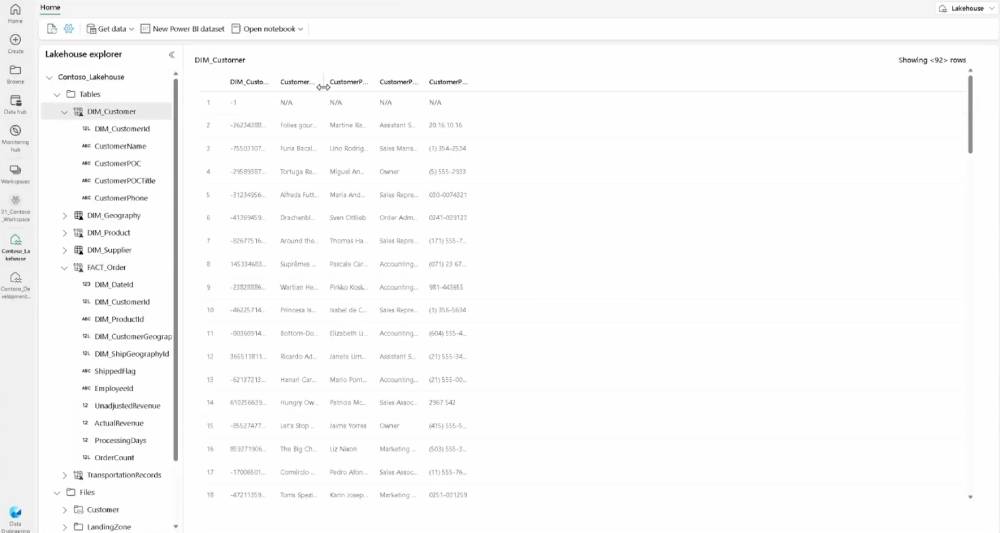Select CustomerPhone column in tree

(121, 198)
